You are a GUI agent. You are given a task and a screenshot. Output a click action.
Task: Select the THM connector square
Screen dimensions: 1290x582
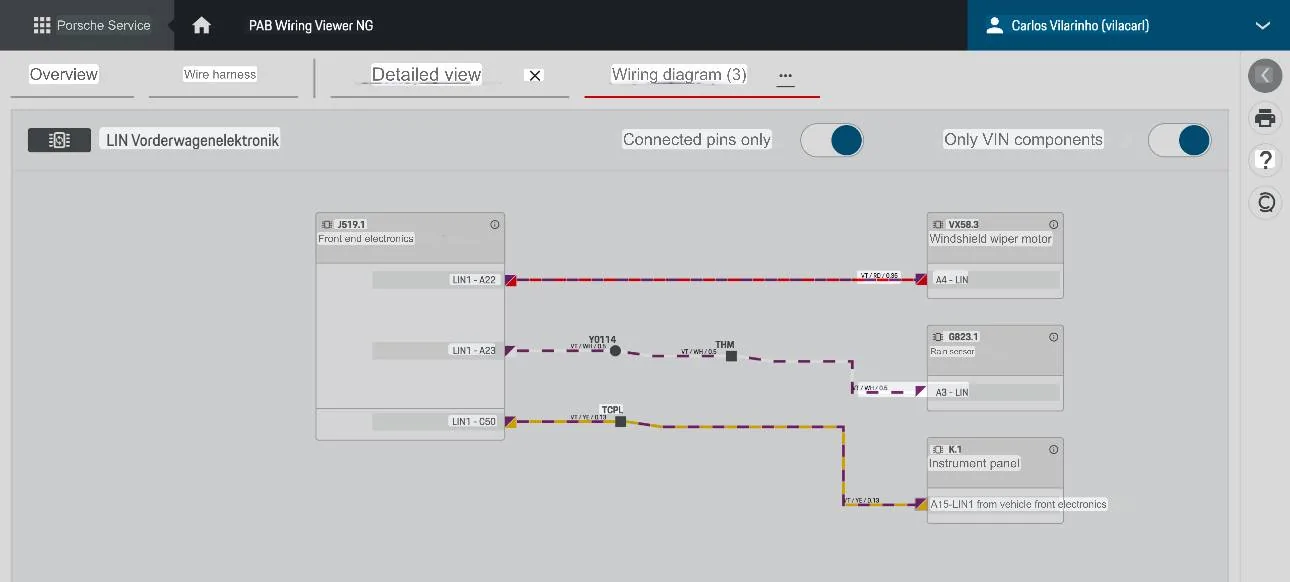(x=731, y=356)
